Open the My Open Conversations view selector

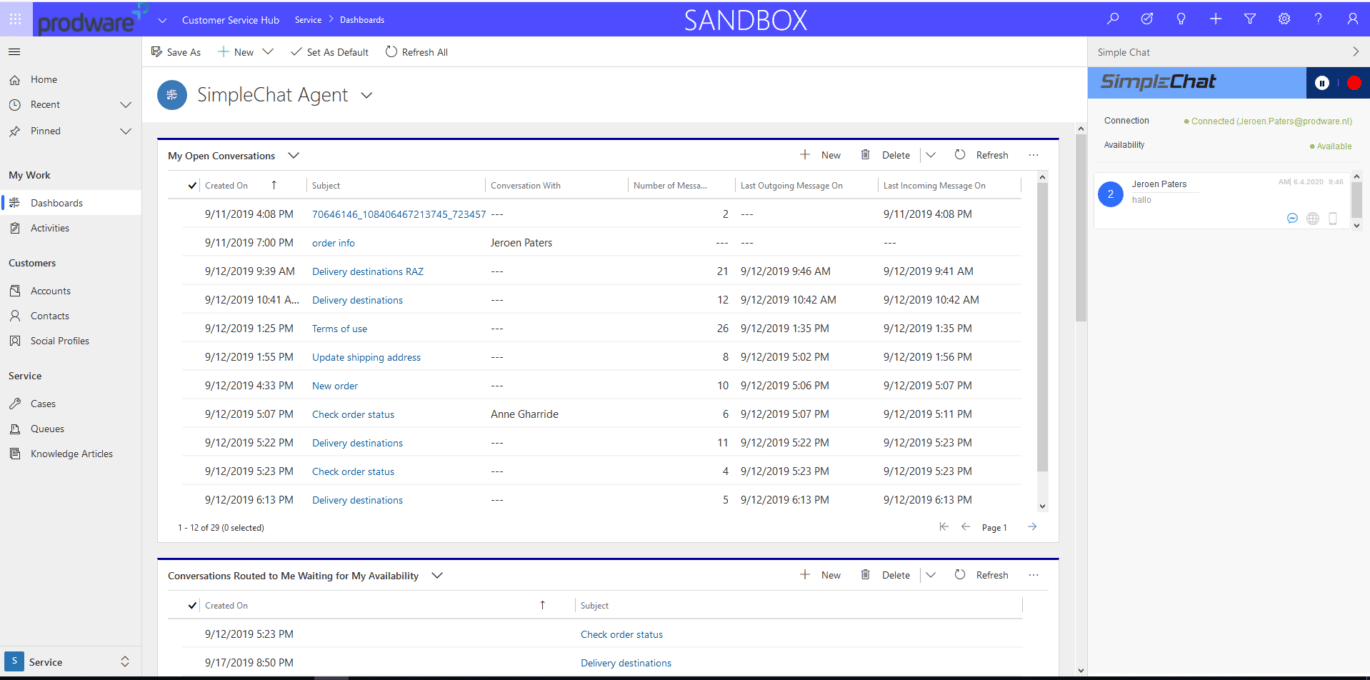click(293, 155)
